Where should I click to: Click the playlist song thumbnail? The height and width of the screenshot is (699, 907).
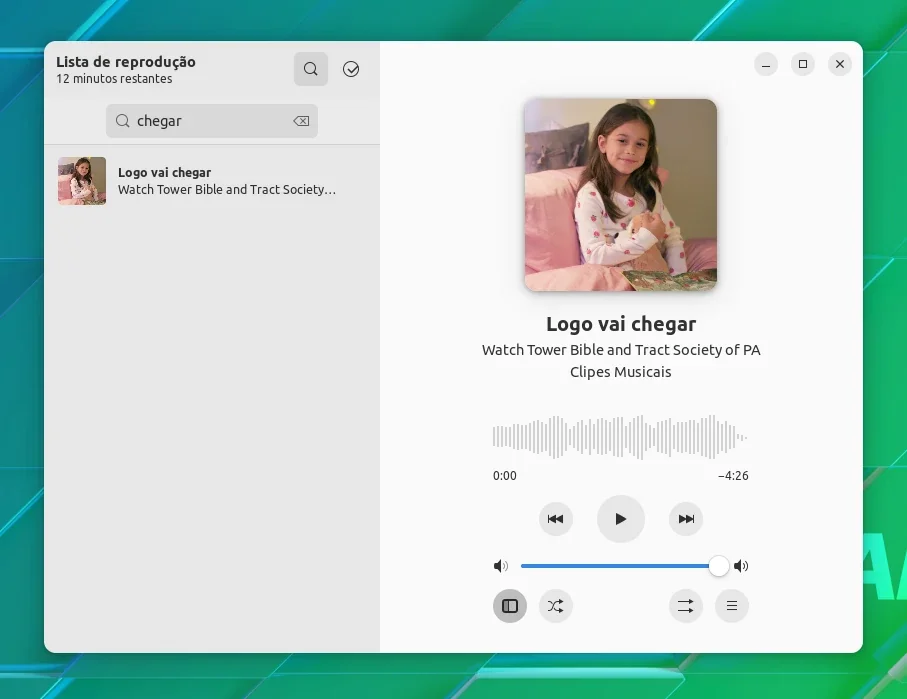82,181
